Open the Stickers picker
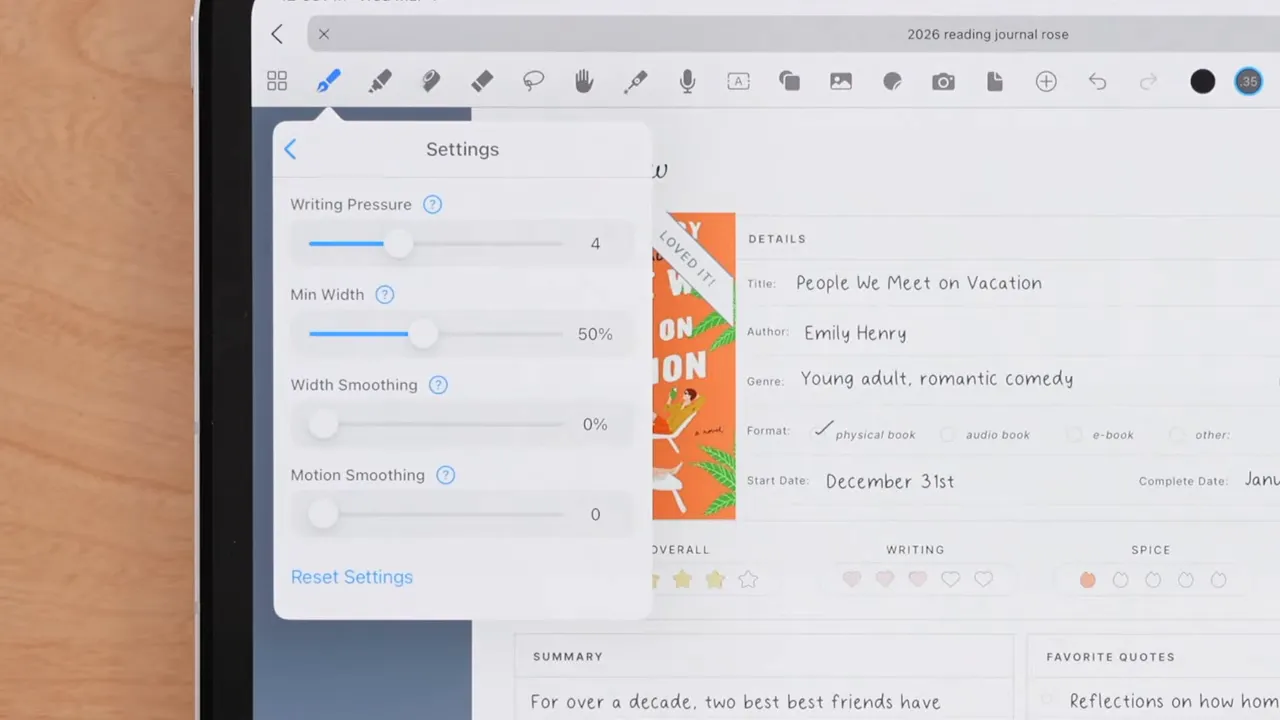The image size is (1280, 720). 892,82
